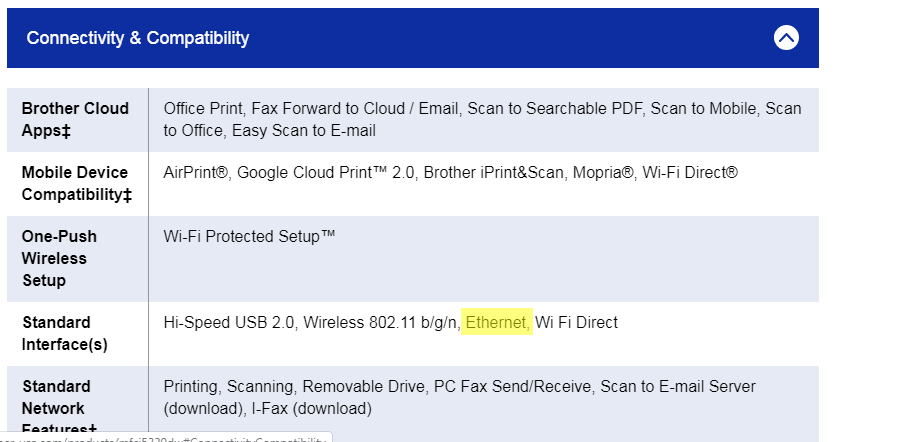Click the Standard Interface(s) row label
Image resolution: width=915 pixels, height=442 pixels.
click(63, 333)
